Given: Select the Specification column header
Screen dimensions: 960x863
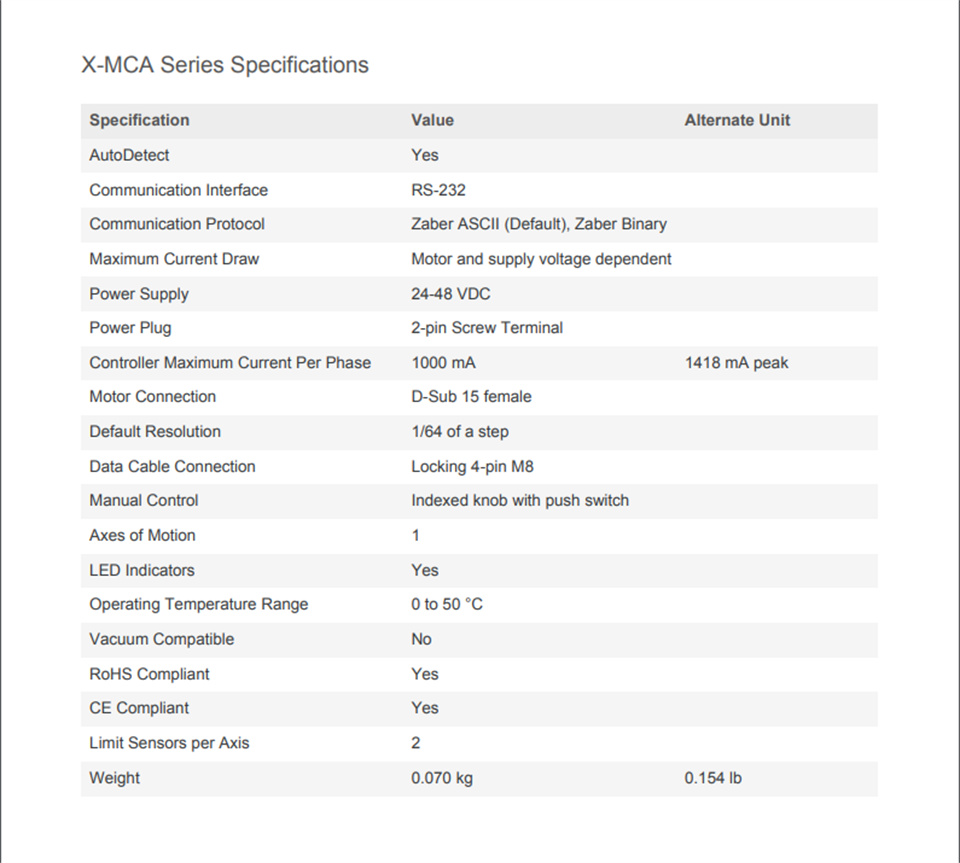Looking at the screenshot, I should pos(139,120).
